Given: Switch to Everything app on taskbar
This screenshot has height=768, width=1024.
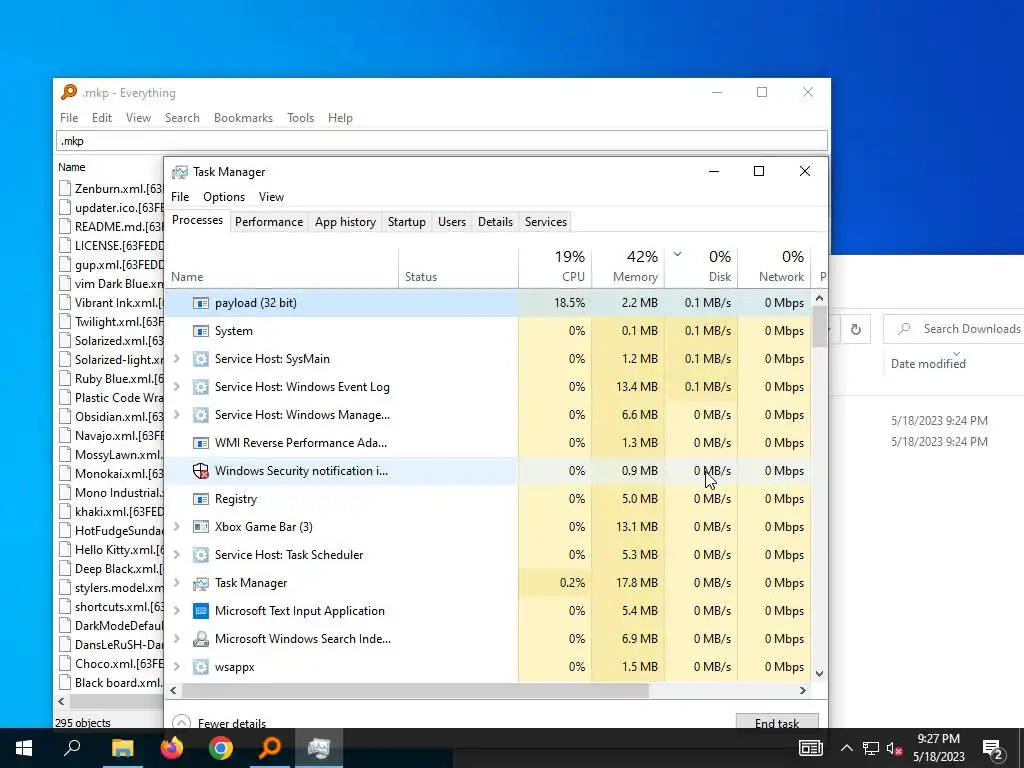Looking at the screenshot, I should coord(270,748).
